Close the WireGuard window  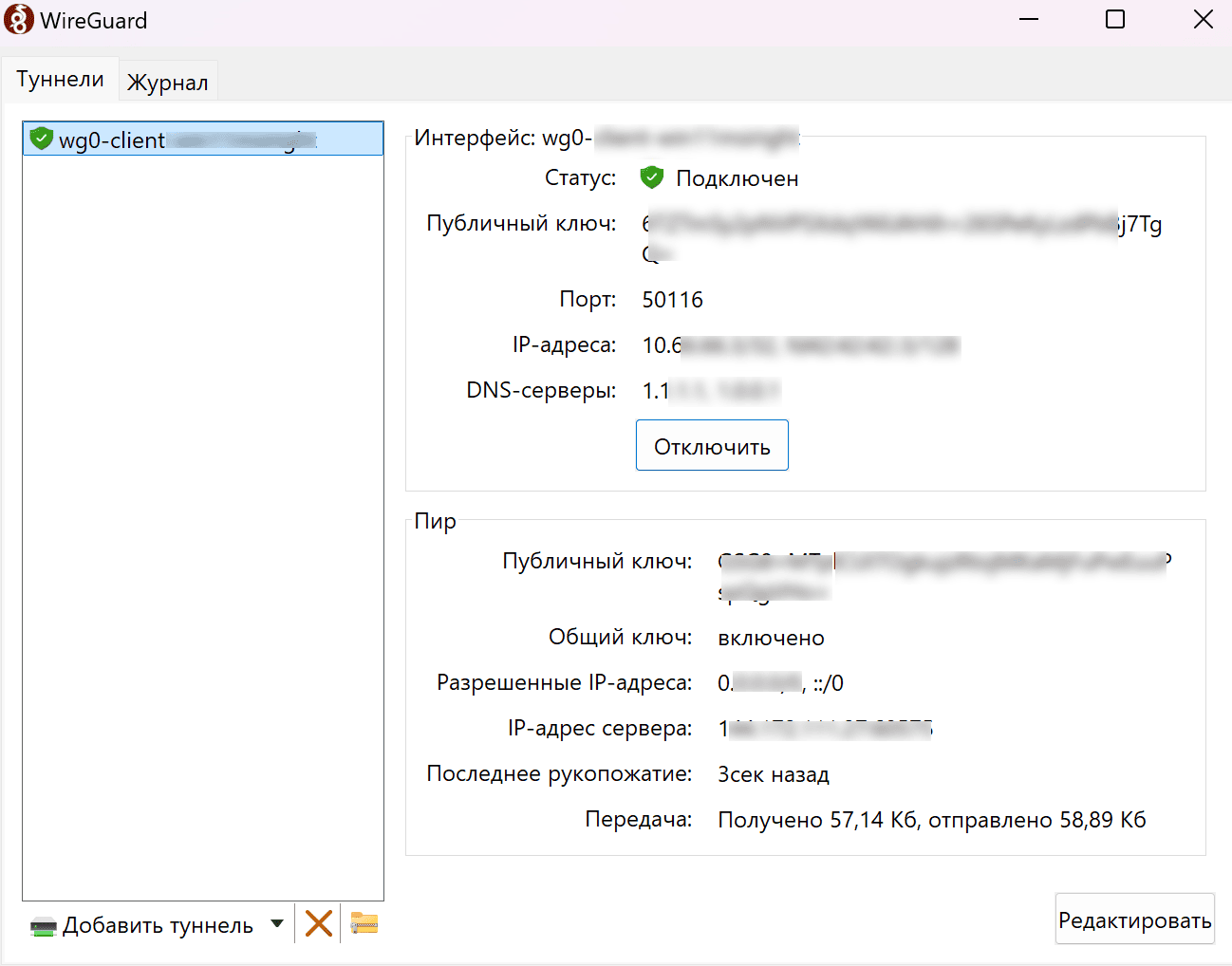[x=1204, y=20]
